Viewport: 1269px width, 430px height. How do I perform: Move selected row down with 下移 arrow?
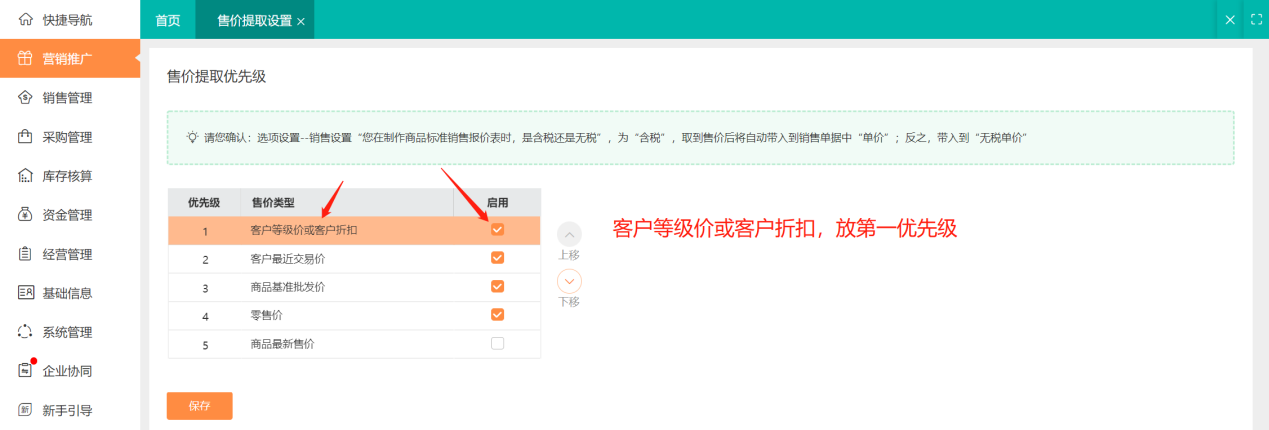[x=568, y=281]
